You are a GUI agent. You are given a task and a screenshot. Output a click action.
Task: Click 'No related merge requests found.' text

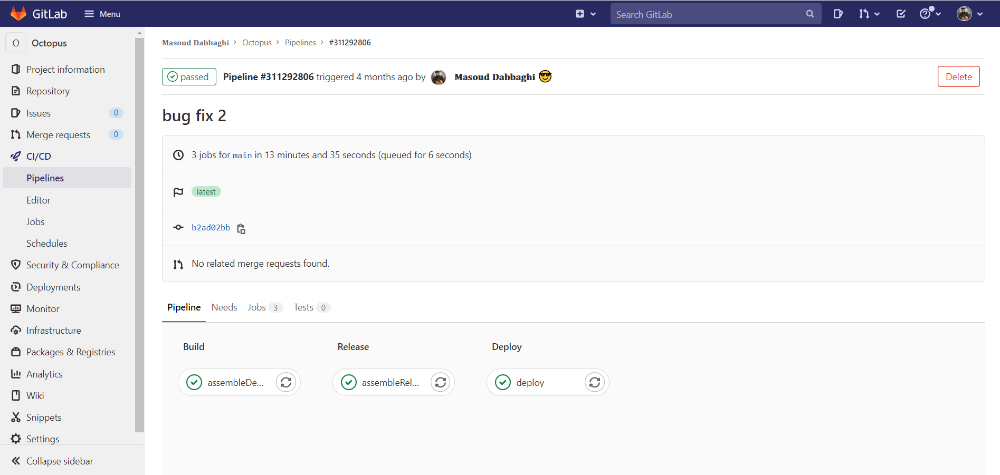(x=260, y=264)
